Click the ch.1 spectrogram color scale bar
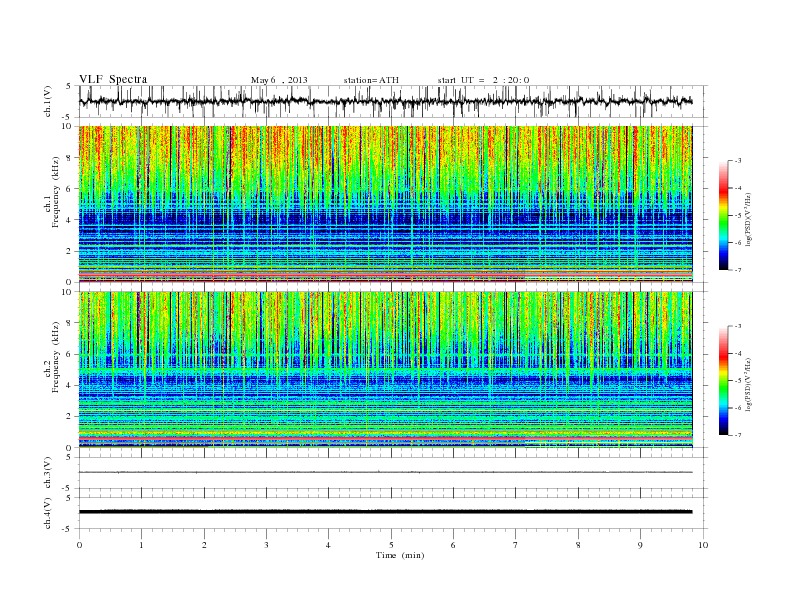This screenshot has width=792, height=612. pos(723,215)
